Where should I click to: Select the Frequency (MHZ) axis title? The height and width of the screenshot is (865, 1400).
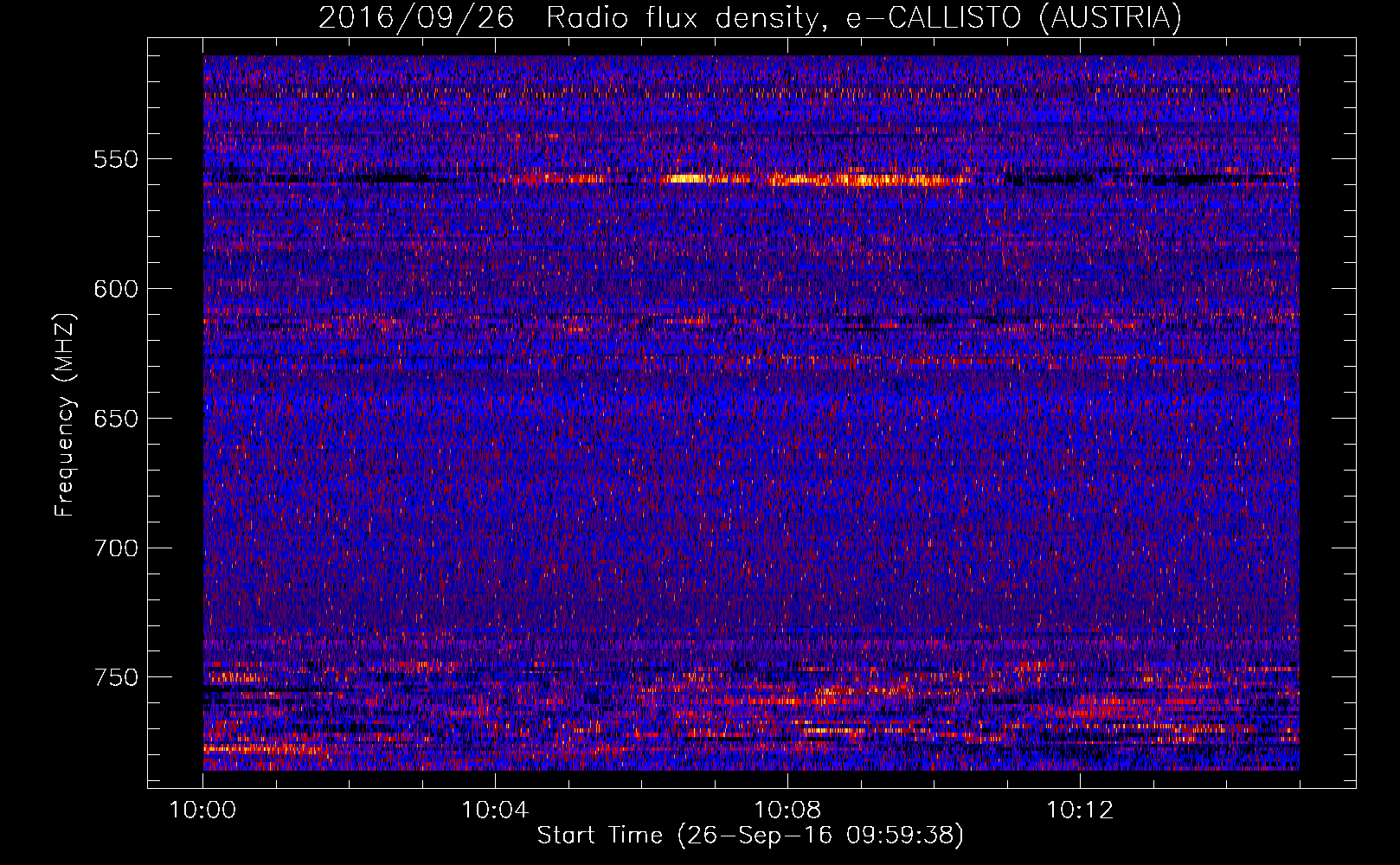[65, 414]
